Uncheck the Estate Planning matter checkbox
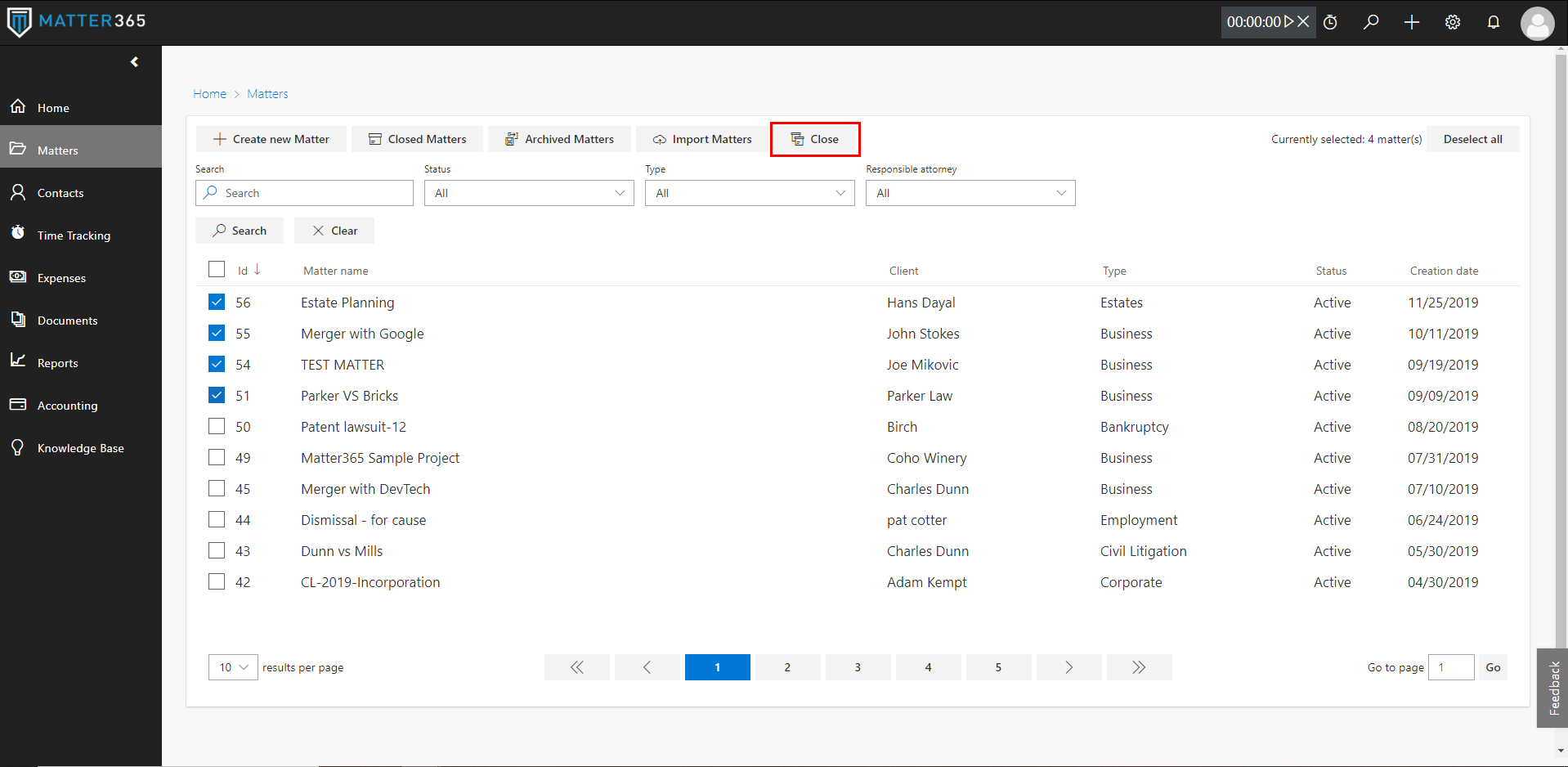 [x=217, y=302]
